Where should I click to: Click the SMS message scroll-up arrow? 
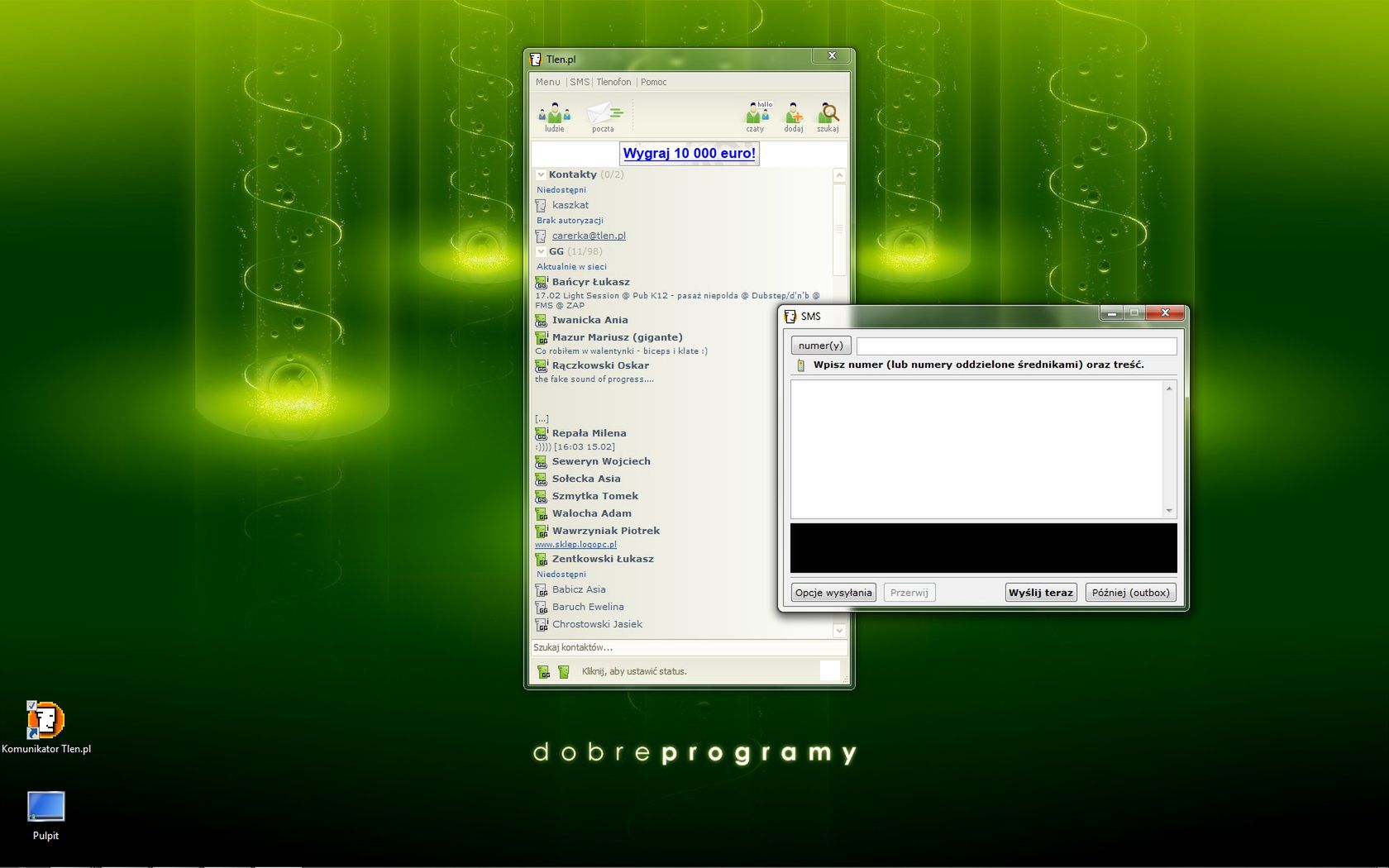1169,388
